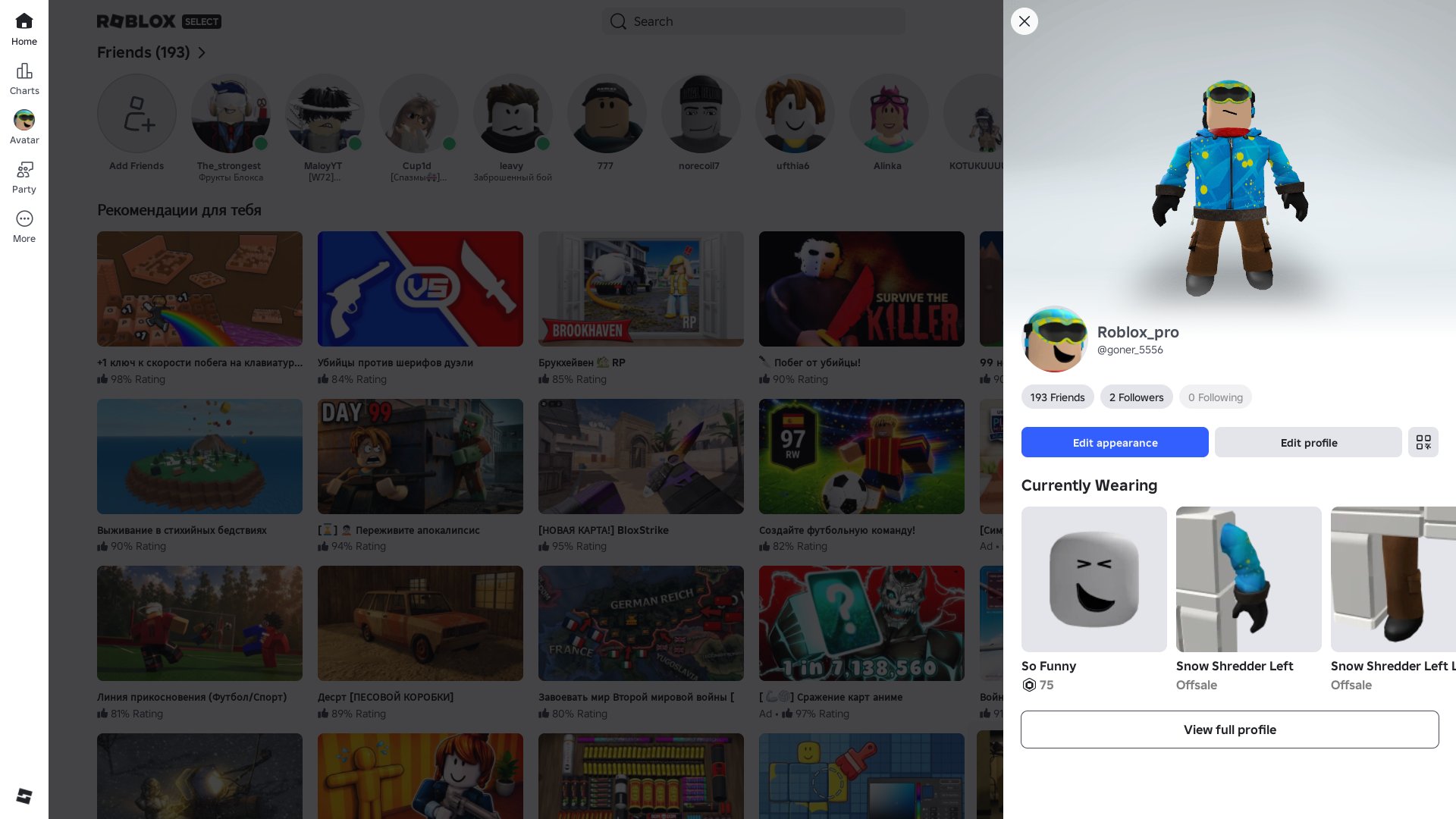Click the Roblox Select logo
The height and width of the screenshot is (819, 1456).
coord(159,21)
